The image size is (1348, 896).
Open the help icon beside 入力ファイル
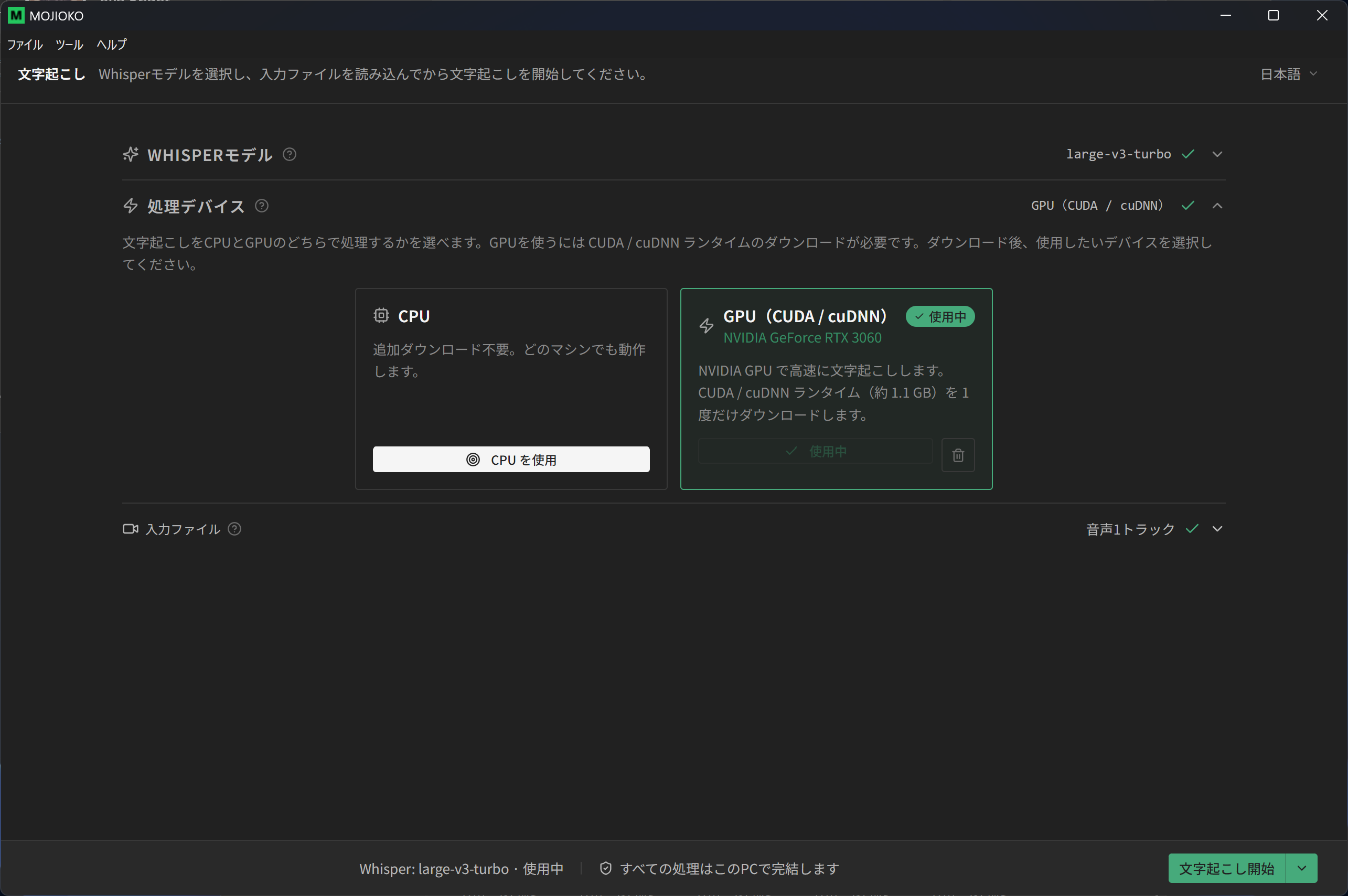234,529
